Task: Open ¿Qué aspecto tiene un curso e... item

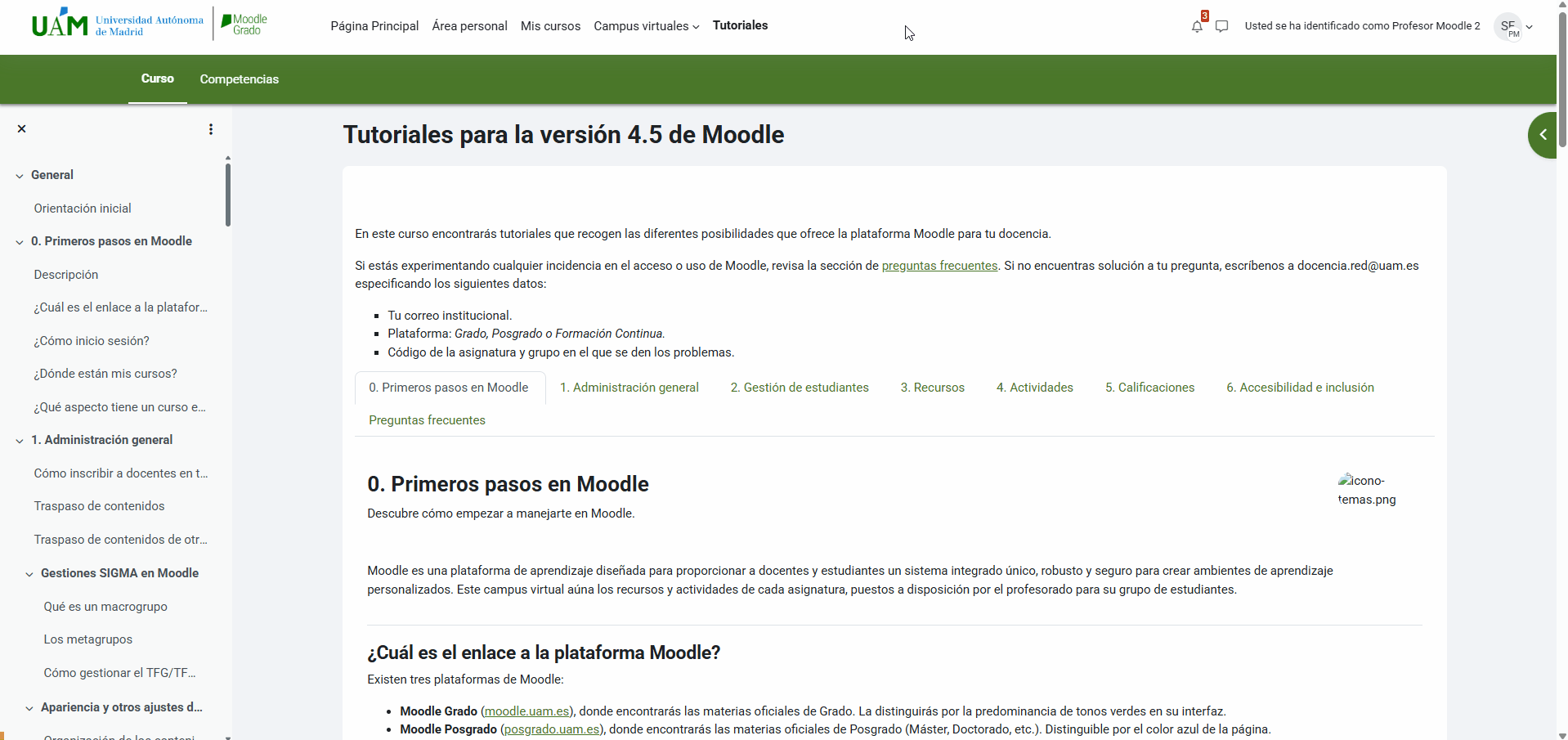Action: [120, 407]
